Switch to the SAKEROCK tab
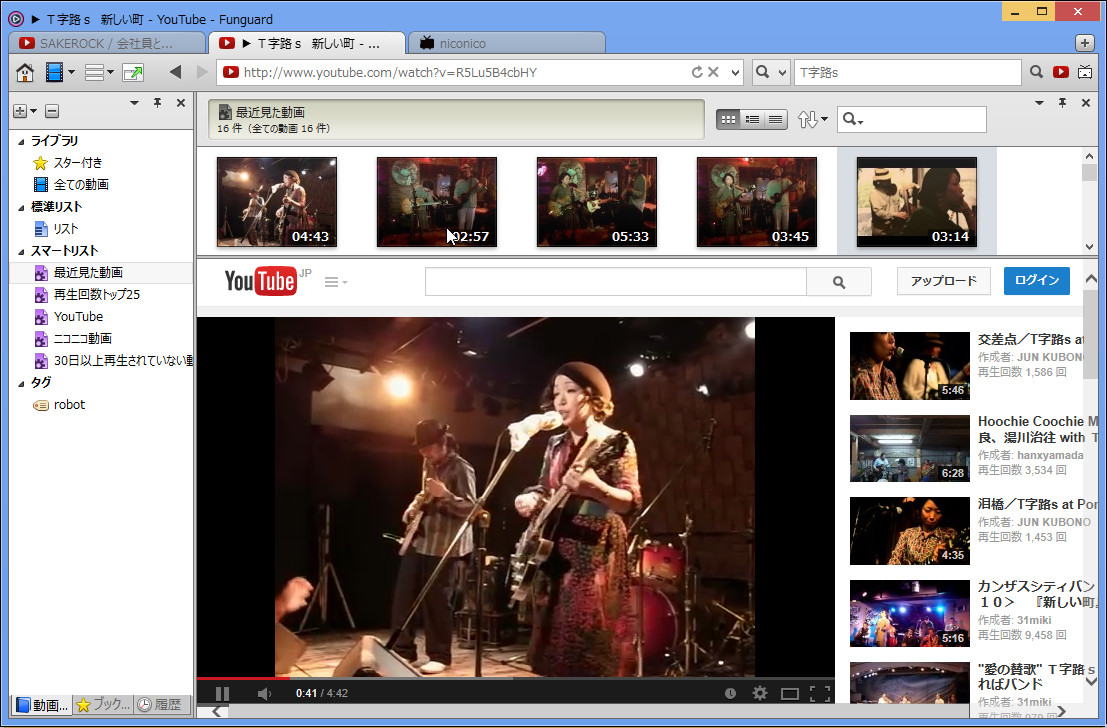The image size is (1107, 728). [x=106, y=43]
